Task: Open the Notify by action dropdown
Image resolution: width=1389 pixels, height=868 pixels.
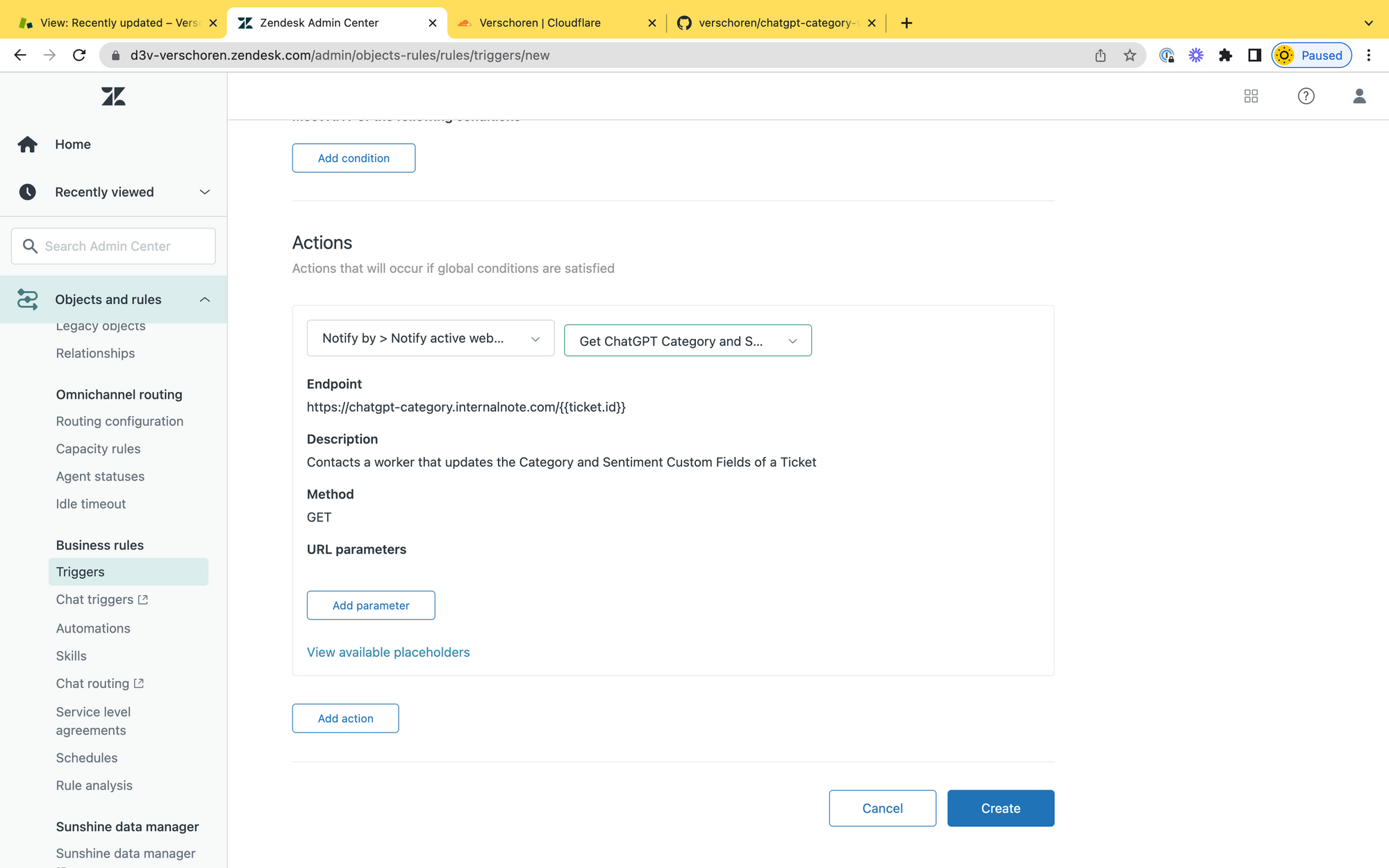Action: (x=430, y=338)
